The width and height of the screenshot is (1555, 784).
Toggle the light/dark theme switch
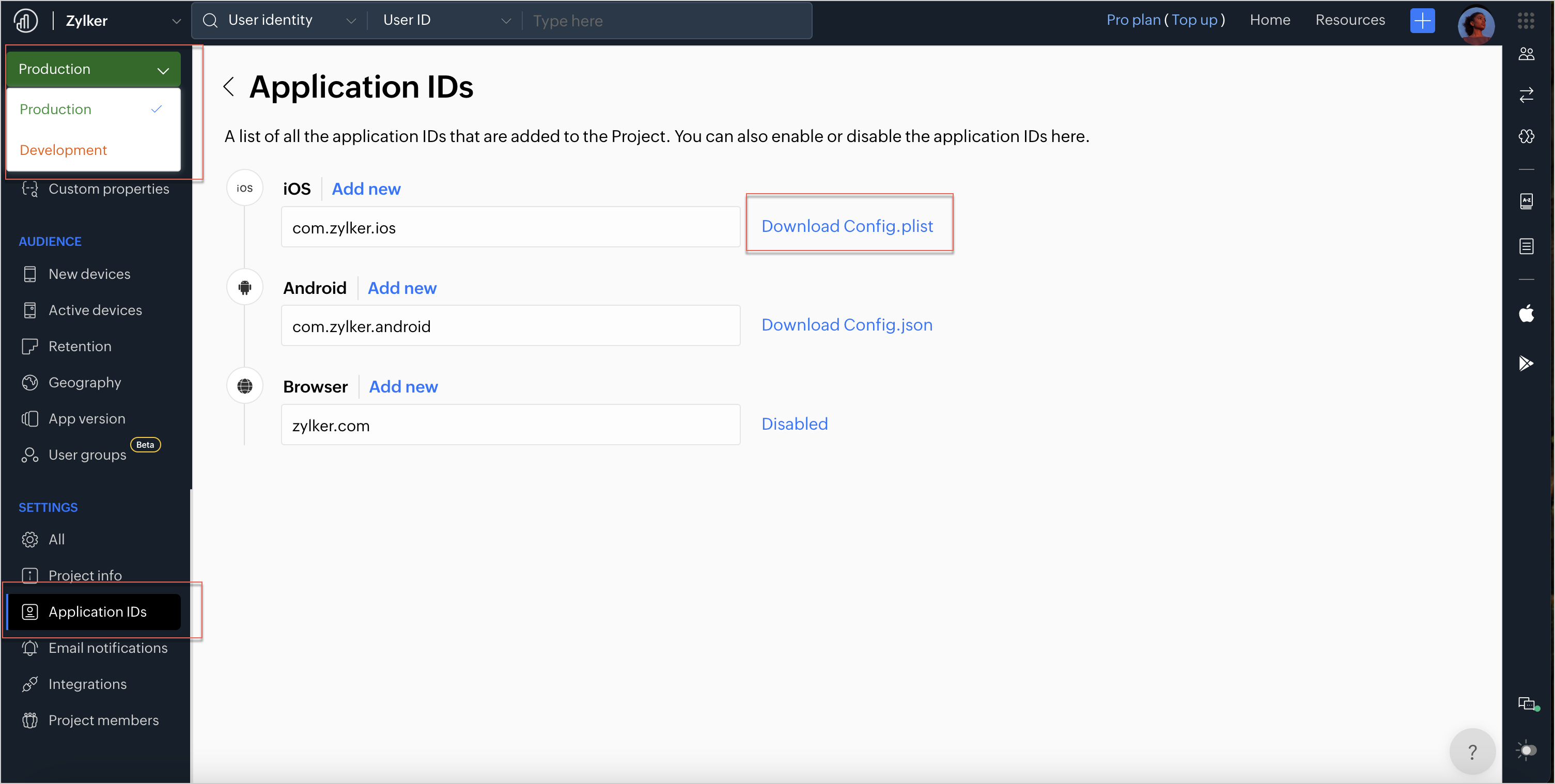[x=1526, y=750]
